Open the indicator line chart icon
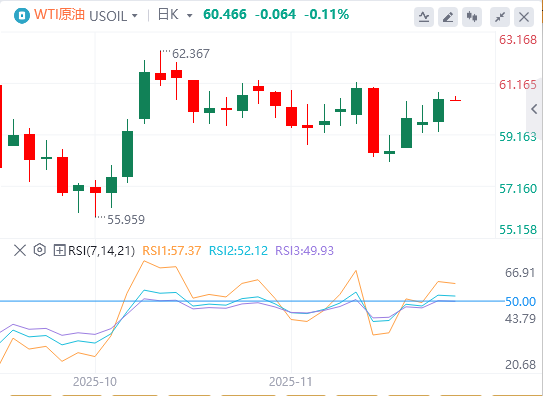Image resolution: width=543 pixels, height=396 pixels. click(424, 17)
